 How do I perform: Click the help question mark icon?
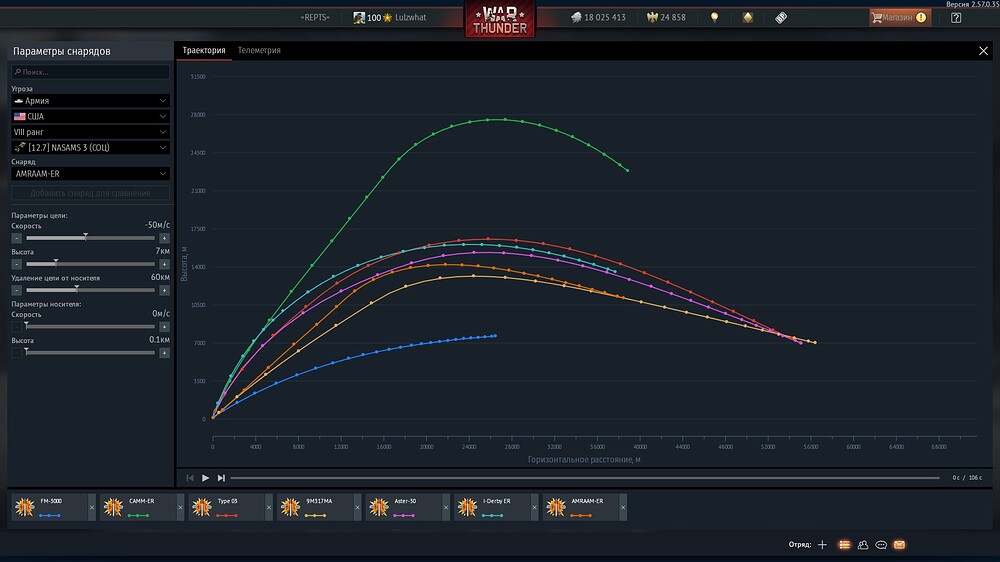coord(955,18)
